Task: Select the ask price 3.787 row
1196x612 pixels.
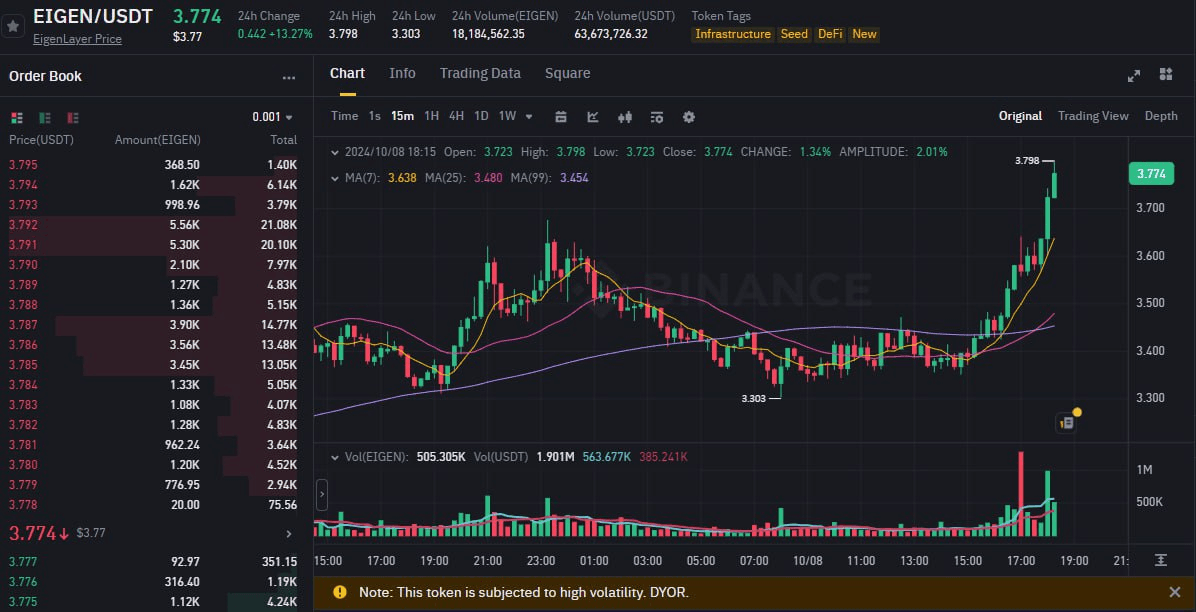Action: [153, 324]
